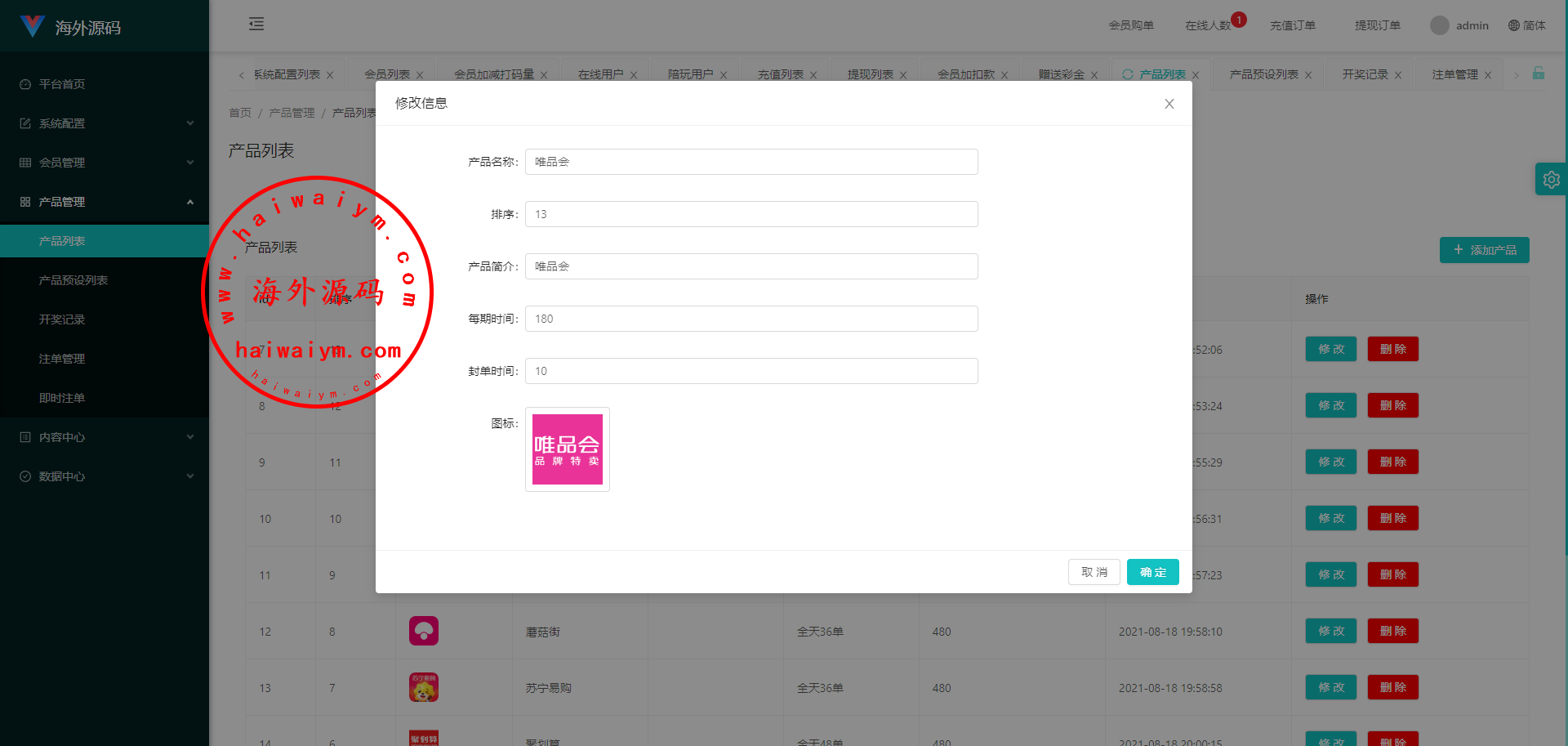Screen dimensions: 1568x746
Task: Focus the 每期时间 input field
Action: [751, 319]
